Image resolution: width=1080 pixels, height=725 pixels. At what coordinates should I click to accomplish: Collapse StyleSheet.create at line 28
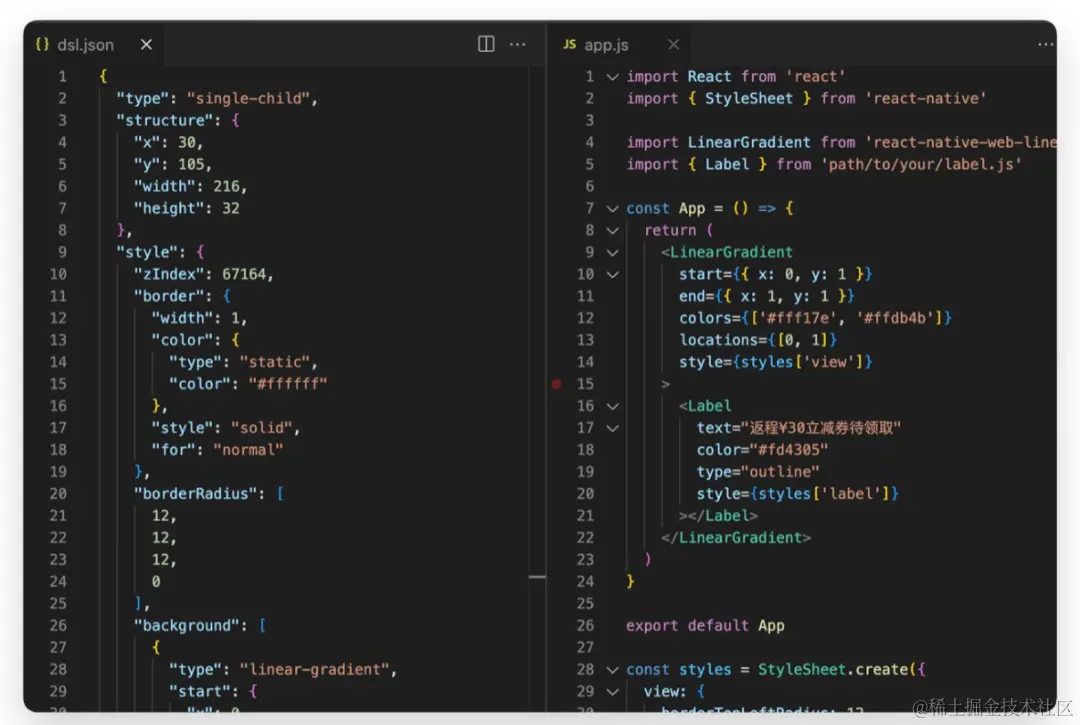pos(612,670)
